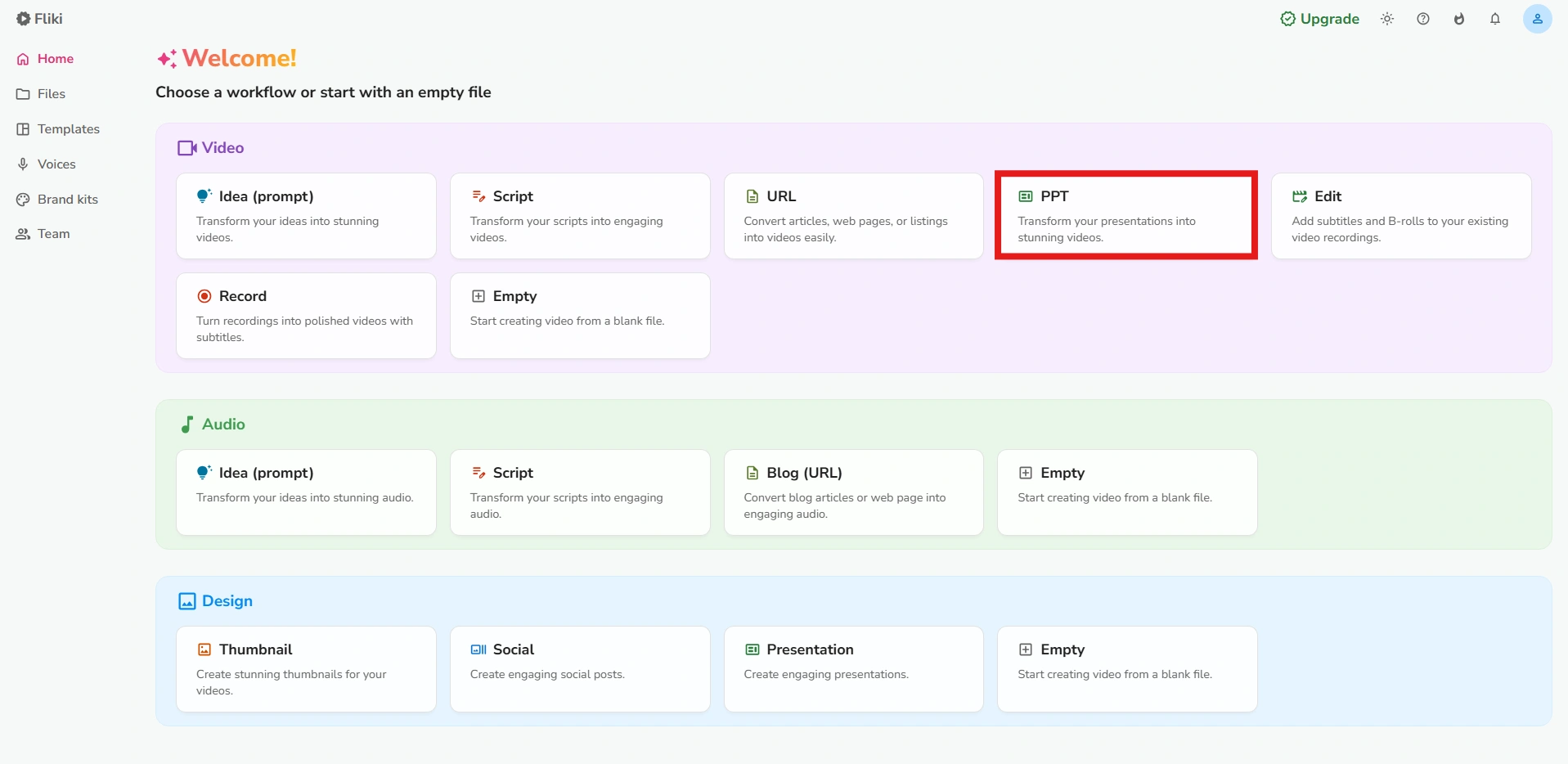Open the user profile avatar

1537,19
